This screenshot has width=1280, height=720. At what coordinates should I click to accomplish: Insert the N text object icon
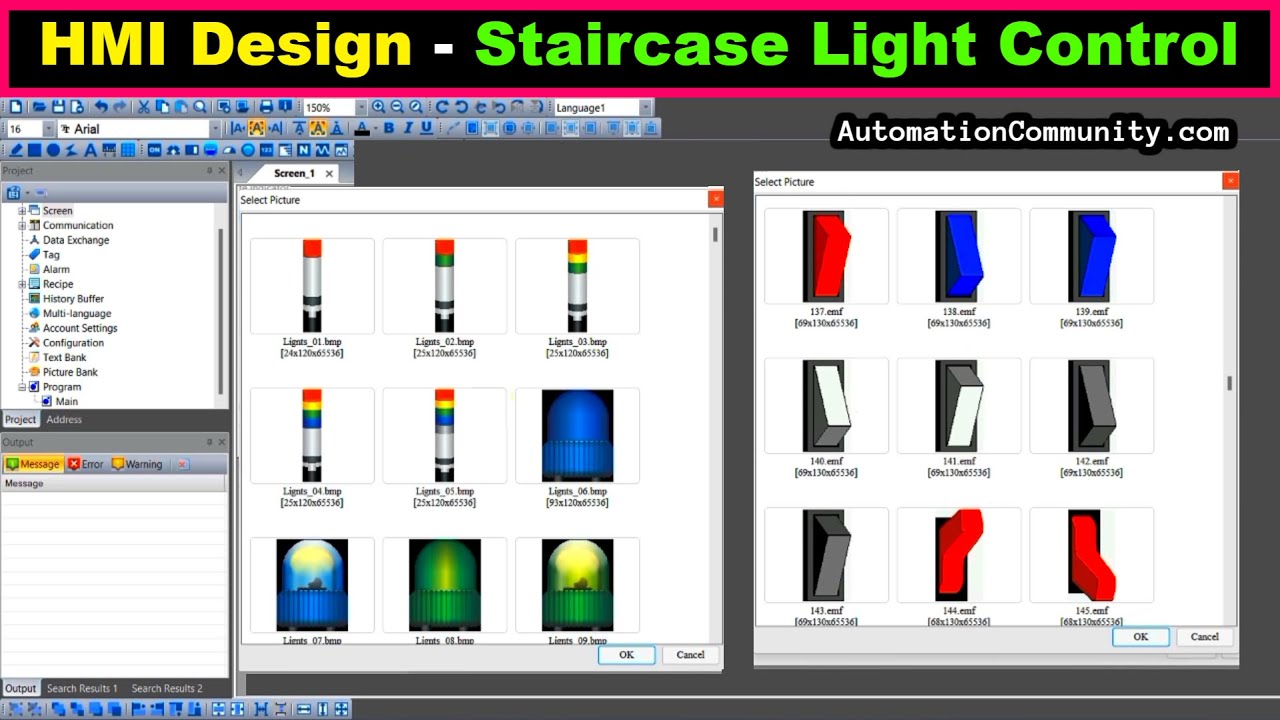pyautogui.click(x=303, y=150)
